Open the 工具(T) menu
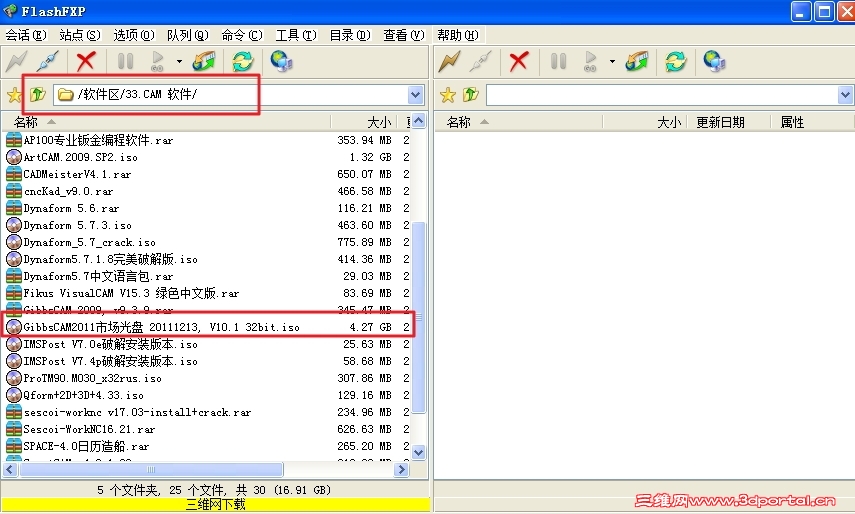The height and width of the screenshot is (514, 855). pos(296,35)
